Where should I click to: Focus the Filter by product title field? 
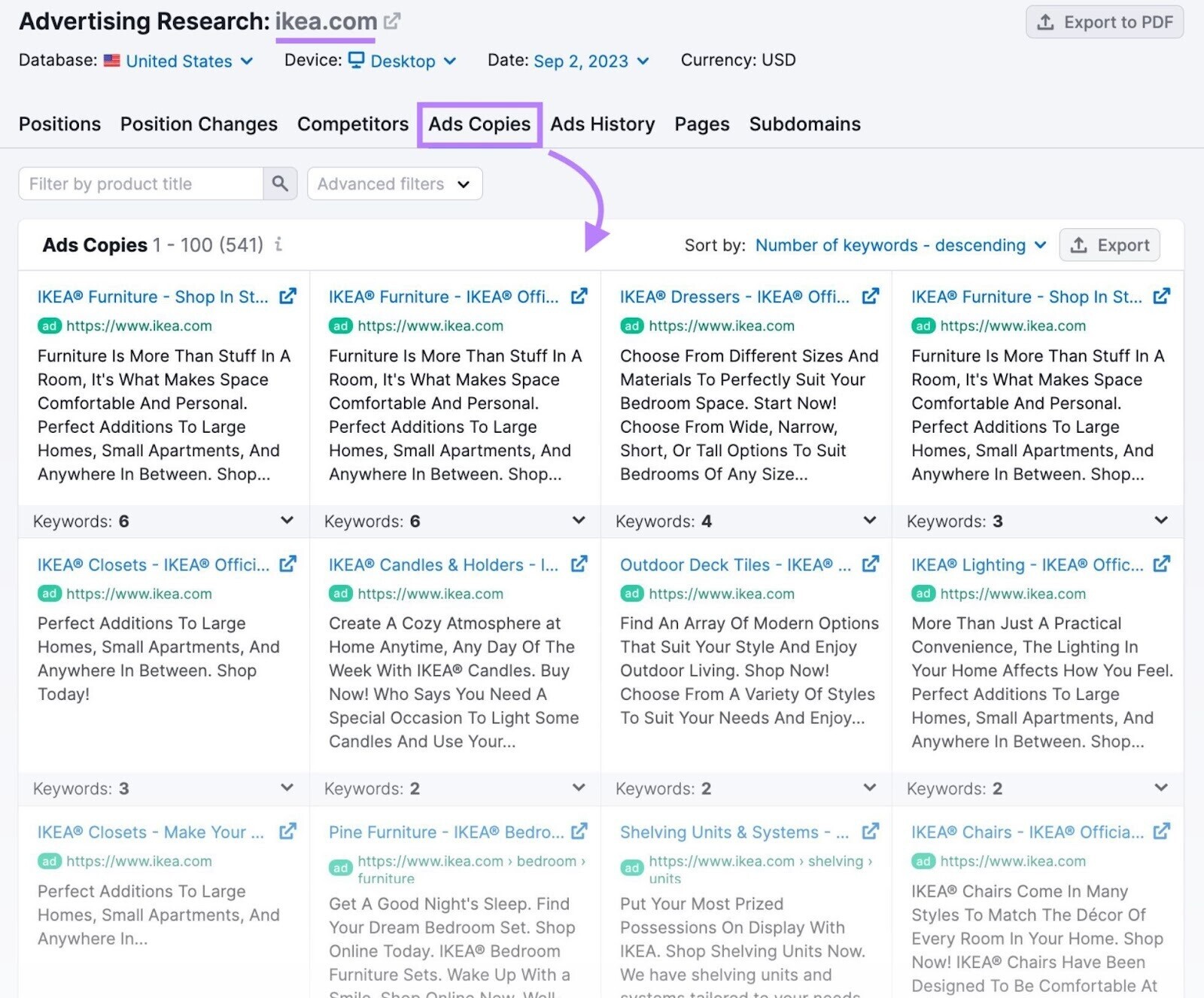coord(141,184)
